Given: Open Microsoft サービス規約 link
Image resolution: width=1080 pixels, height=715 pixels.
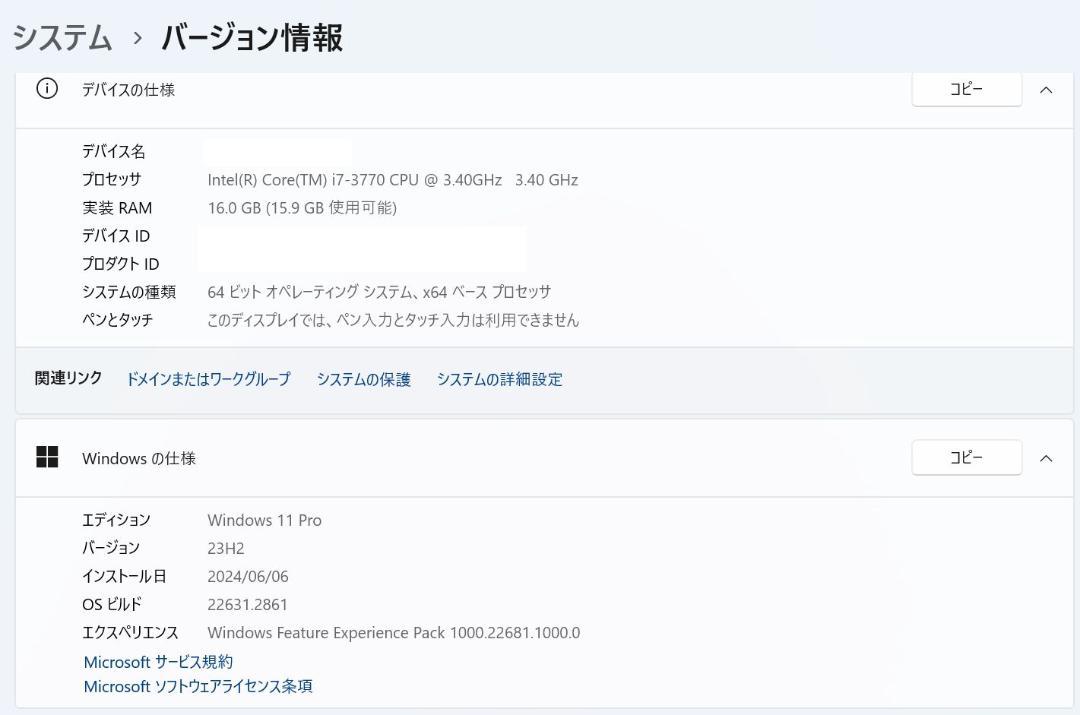Looking at the screenshot, I should 158,662.
